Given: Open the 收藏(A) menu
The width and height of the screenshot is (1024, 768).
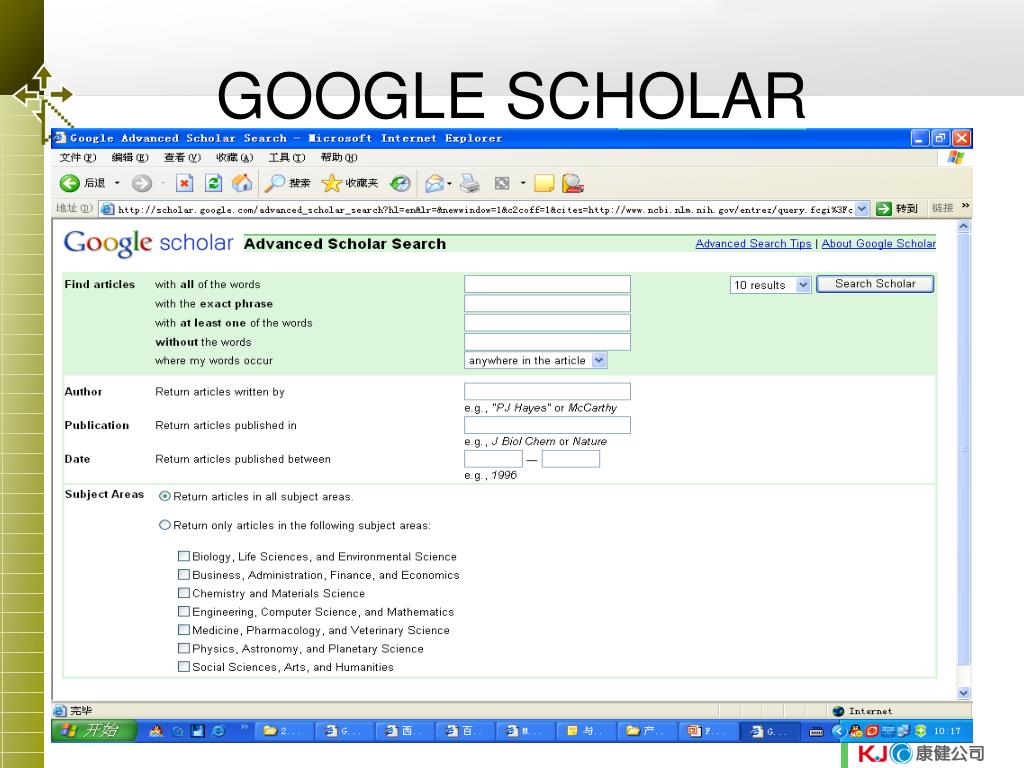Looking at the screenshot, I should (x=234, y=157).
